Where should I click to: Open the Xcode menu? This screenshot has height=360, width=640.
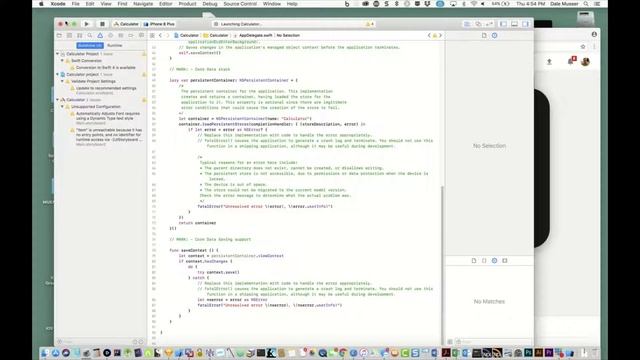click(58, 4)
